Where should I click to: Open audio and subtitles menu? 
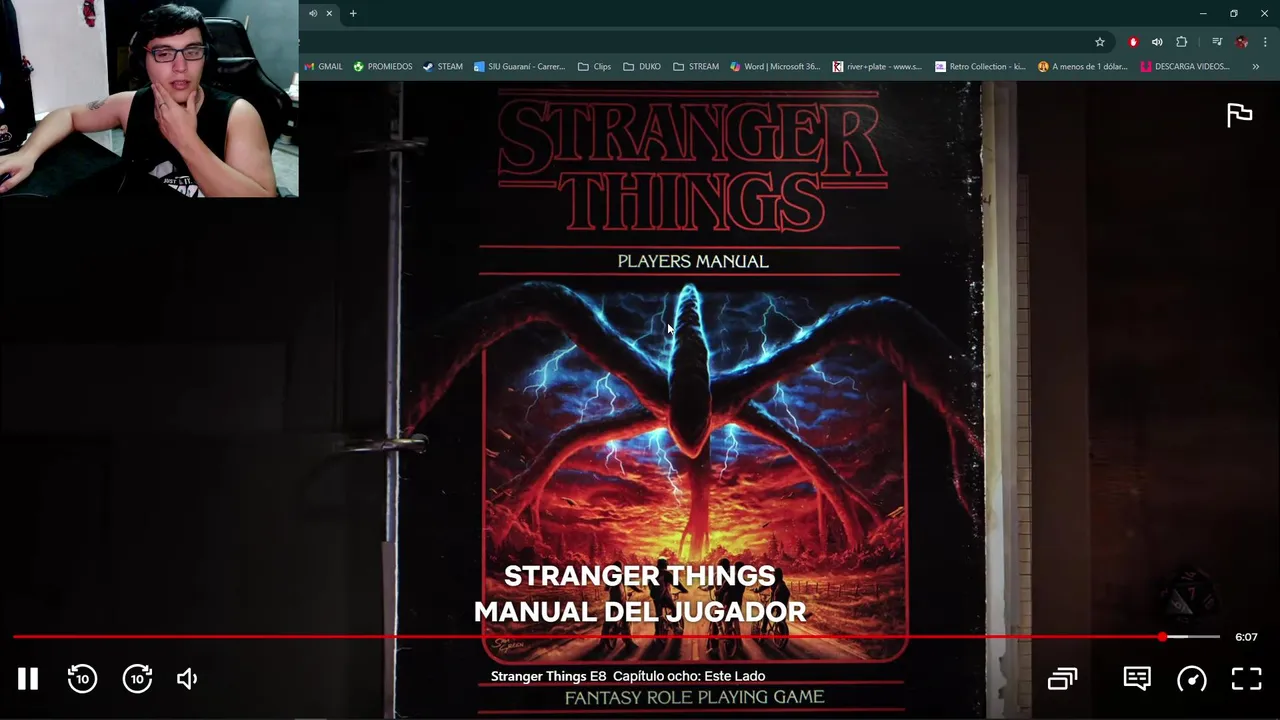click(x=1137, y=679)
